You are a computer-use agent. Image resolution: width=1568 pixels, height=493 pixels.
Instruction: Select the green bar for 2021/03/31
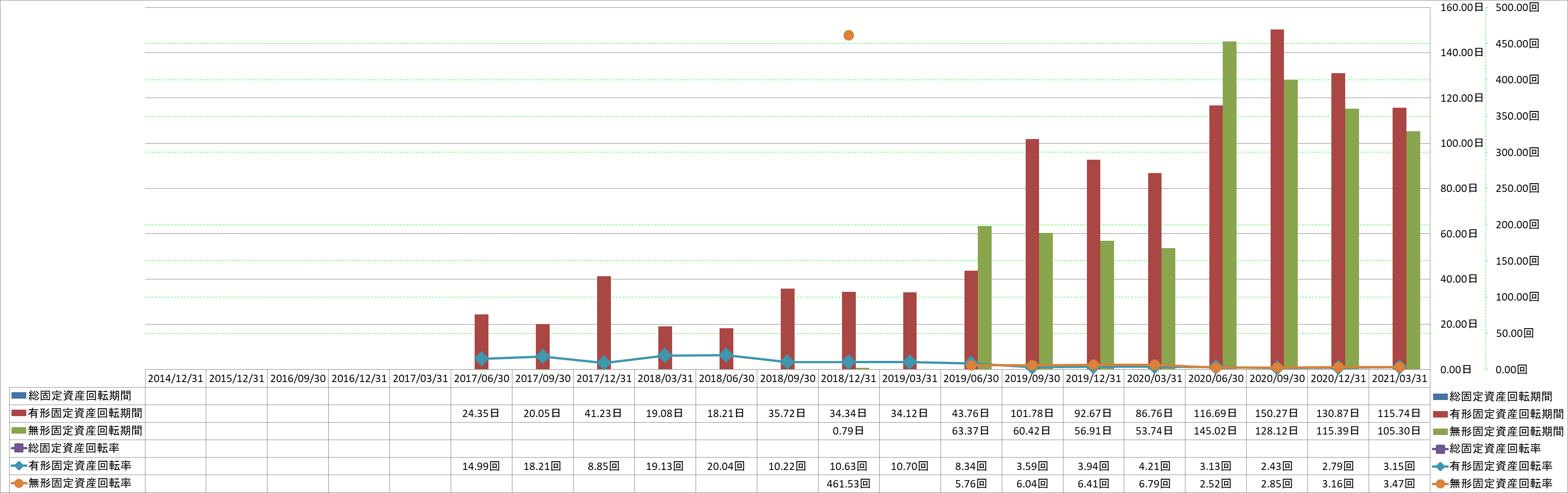click(1413, 250)
